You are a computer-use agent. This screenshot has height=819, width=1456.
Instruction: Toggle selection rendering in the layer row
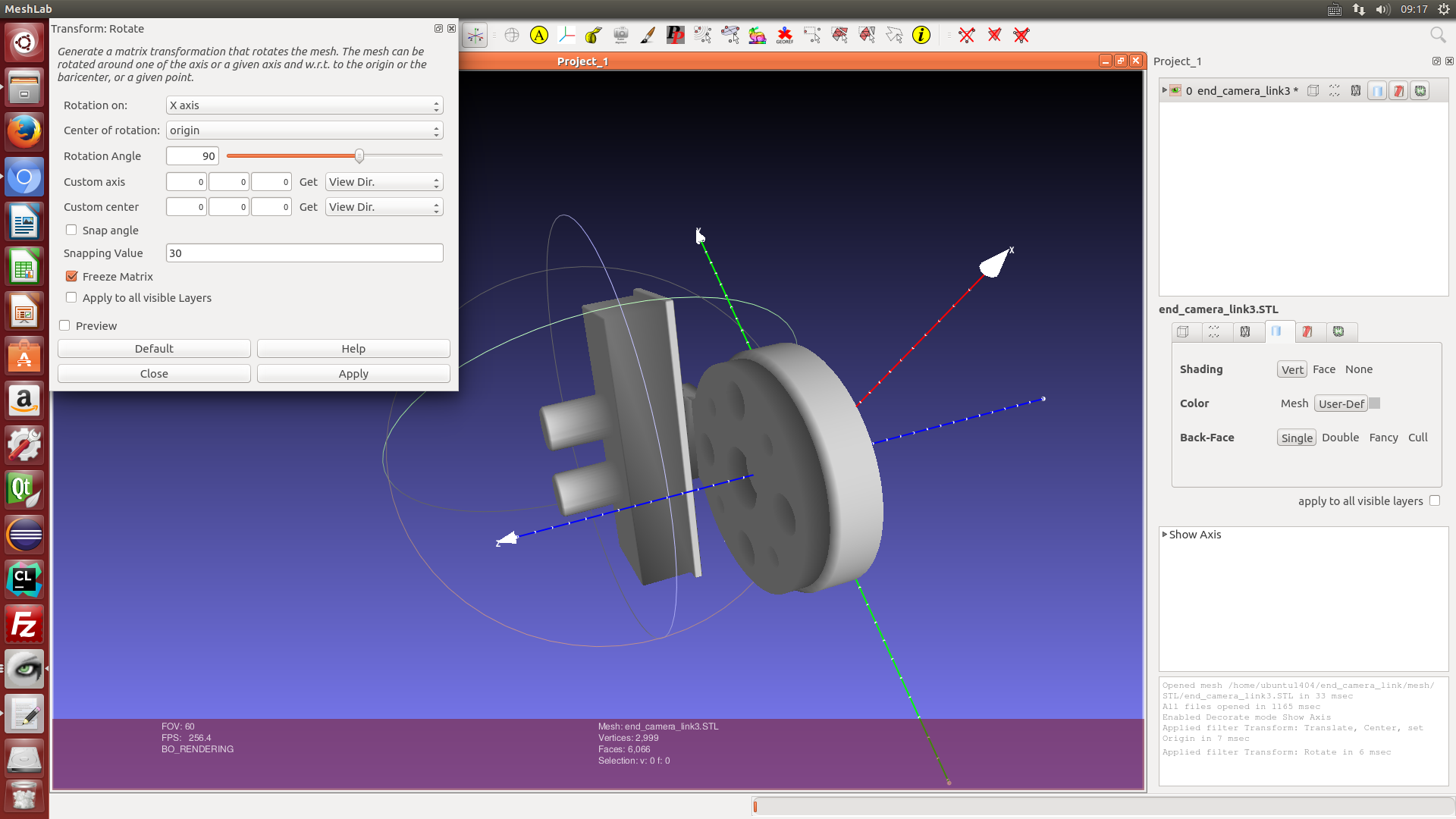pos(1398,91)
